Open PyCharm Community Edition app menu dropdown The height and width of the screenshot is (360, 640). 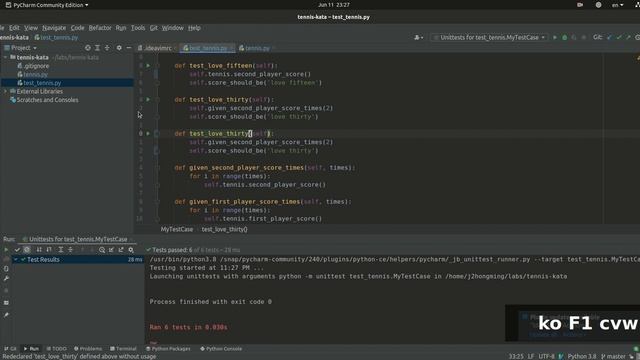47,5
